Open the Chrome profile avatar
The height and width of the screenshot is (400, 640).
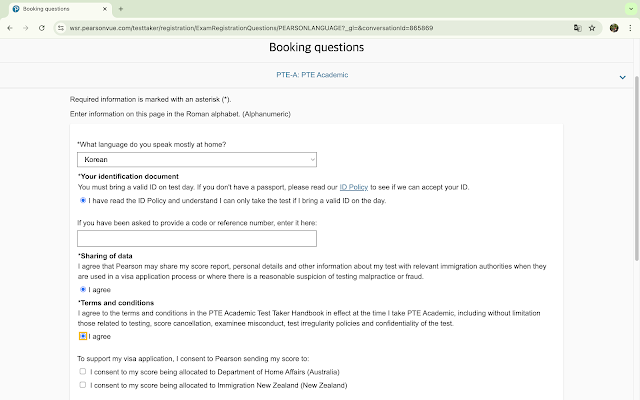tap(612, 28)
